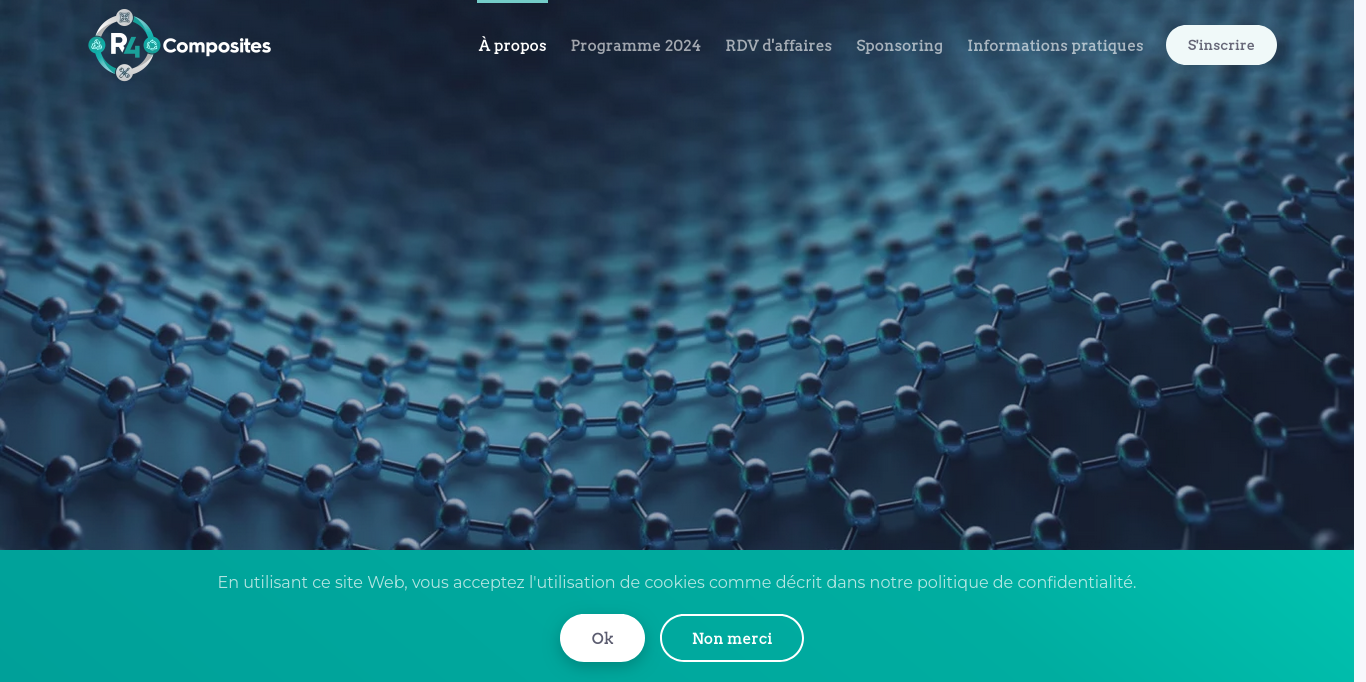Click the grid pattern icon atop the logo
The height and width of the screenshot is (682, 1366).
pos(124,18)
